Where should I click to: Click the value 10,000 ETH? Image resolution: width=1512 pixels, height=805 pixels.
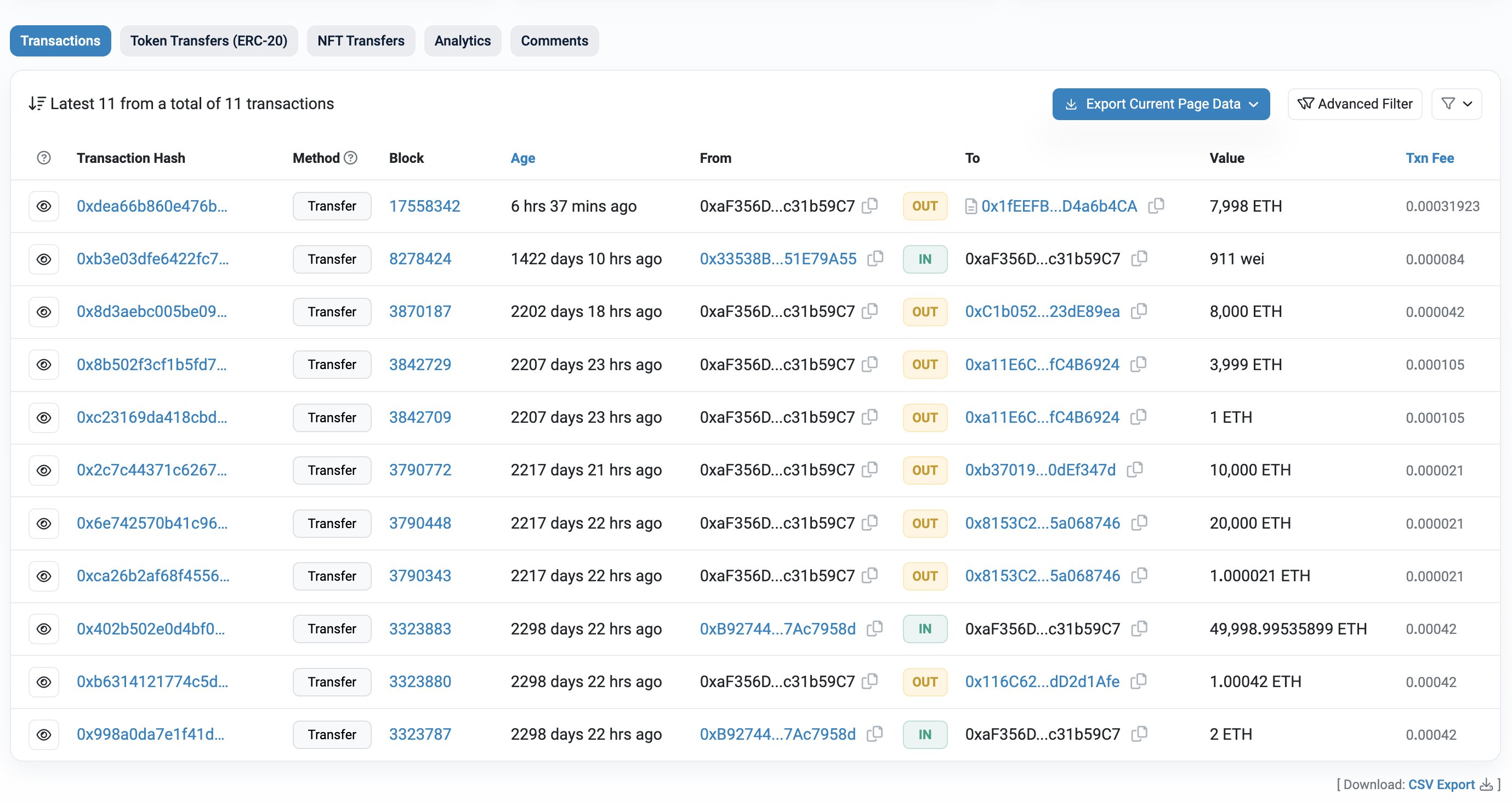(x=1250, y=470)
